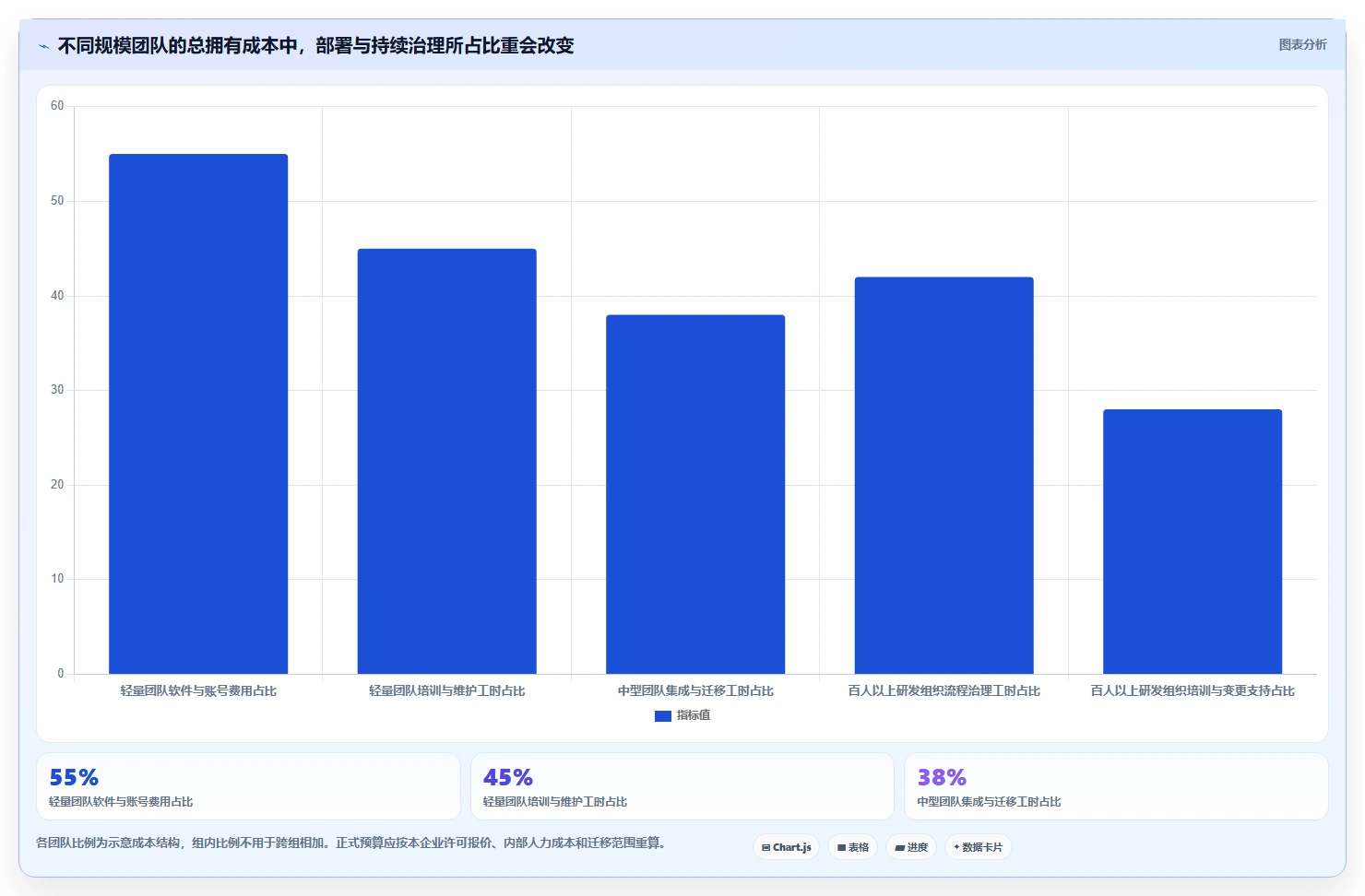Click the 表格 tag

click(x=853, y=847)
